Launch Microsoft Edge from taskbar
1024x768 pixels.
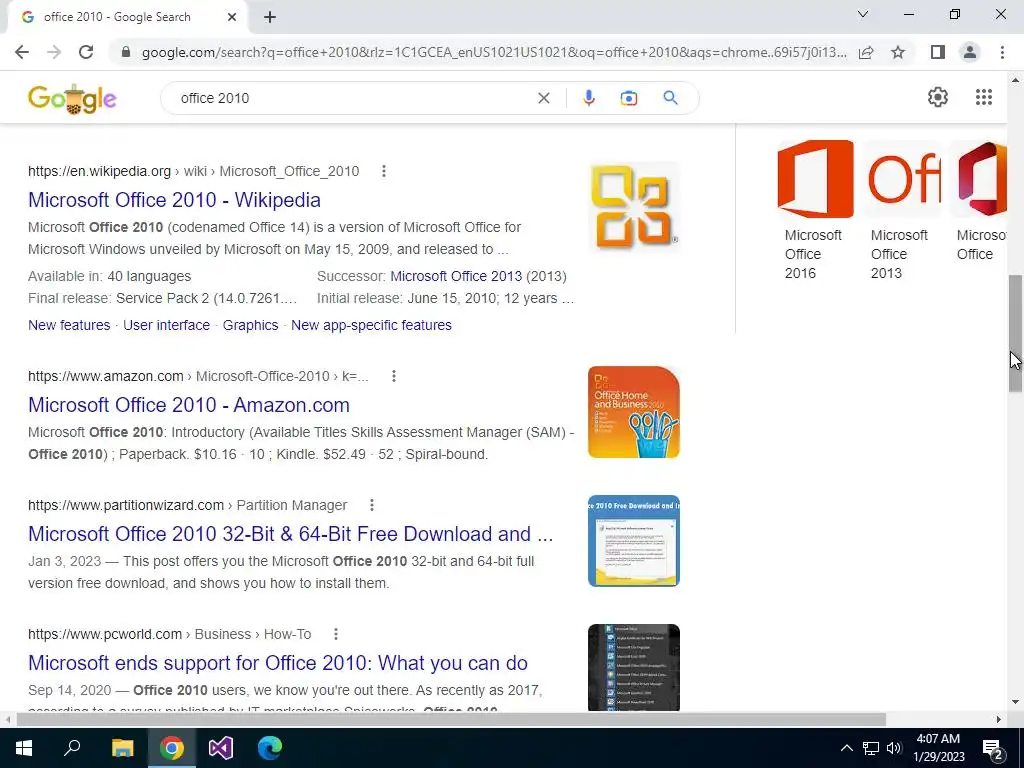click(x=270, y=748)
